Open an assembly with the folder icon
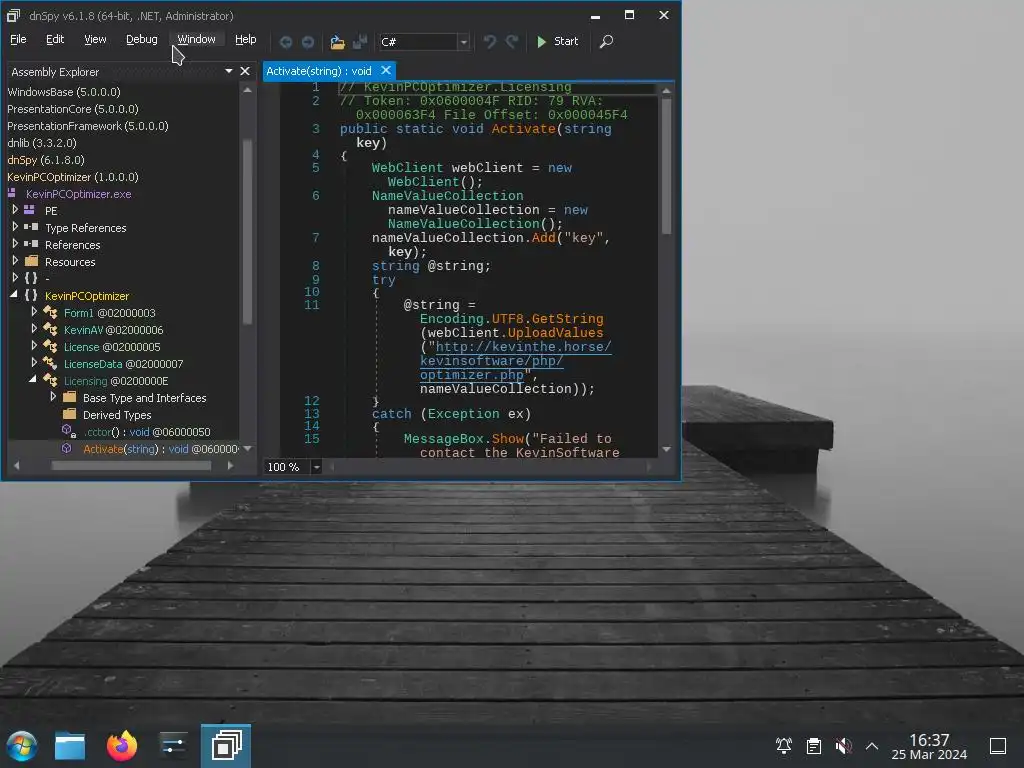Image resolution: width=1024 pixels, height=768 pixels. point(337,42)
